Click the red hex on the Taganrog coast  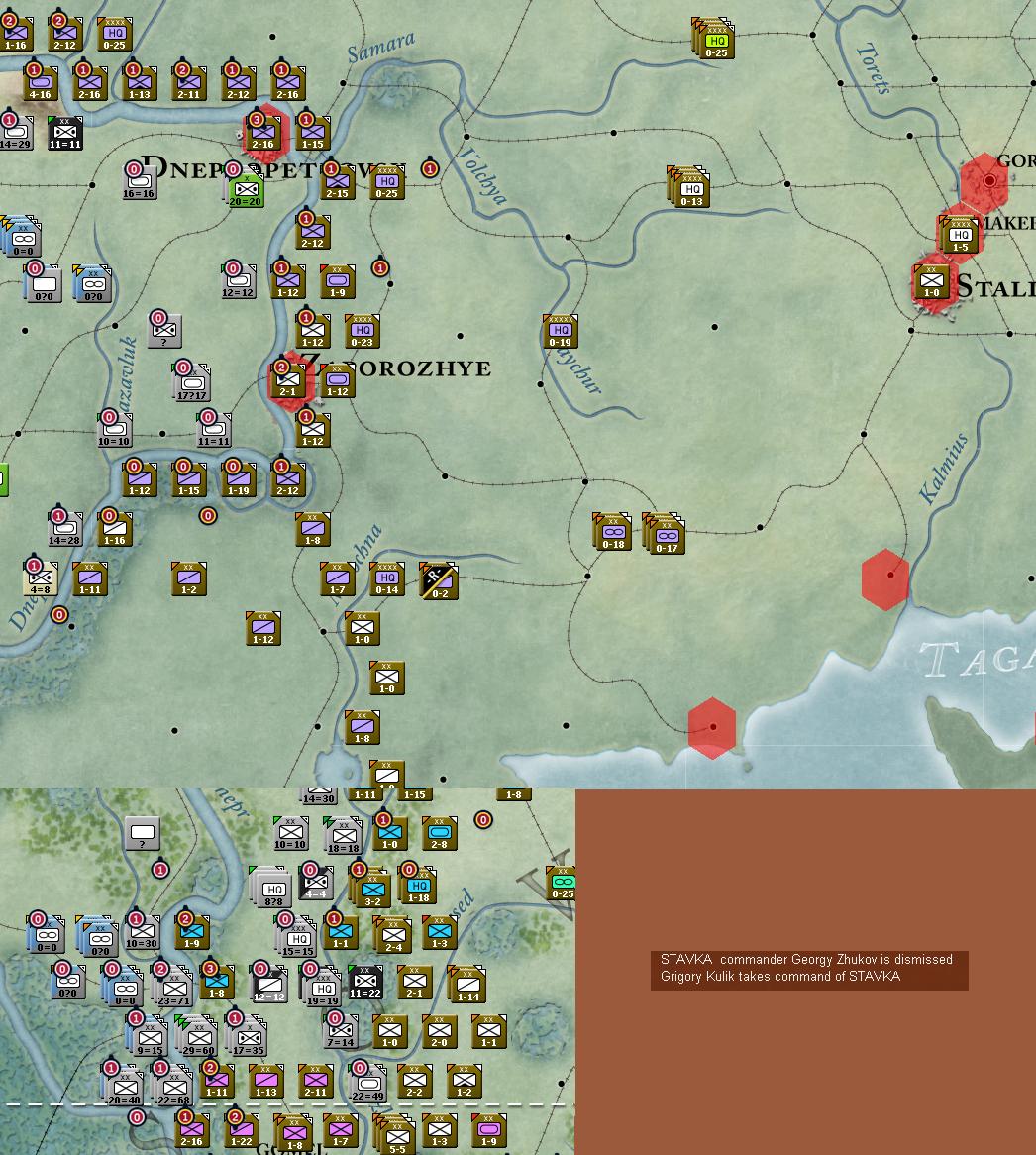(712, 728)
